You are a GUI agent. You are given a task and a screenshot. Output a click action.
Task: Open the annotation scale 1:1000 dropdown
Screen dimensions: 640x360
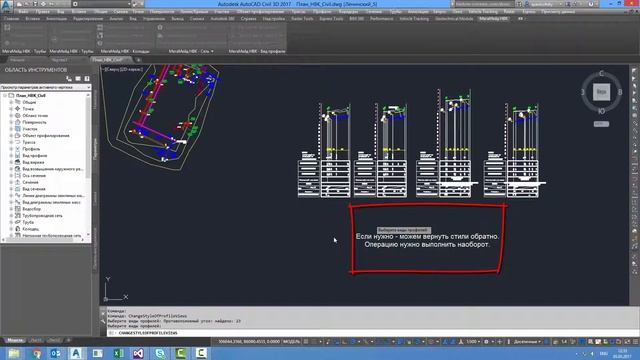[x=473, y=342]
